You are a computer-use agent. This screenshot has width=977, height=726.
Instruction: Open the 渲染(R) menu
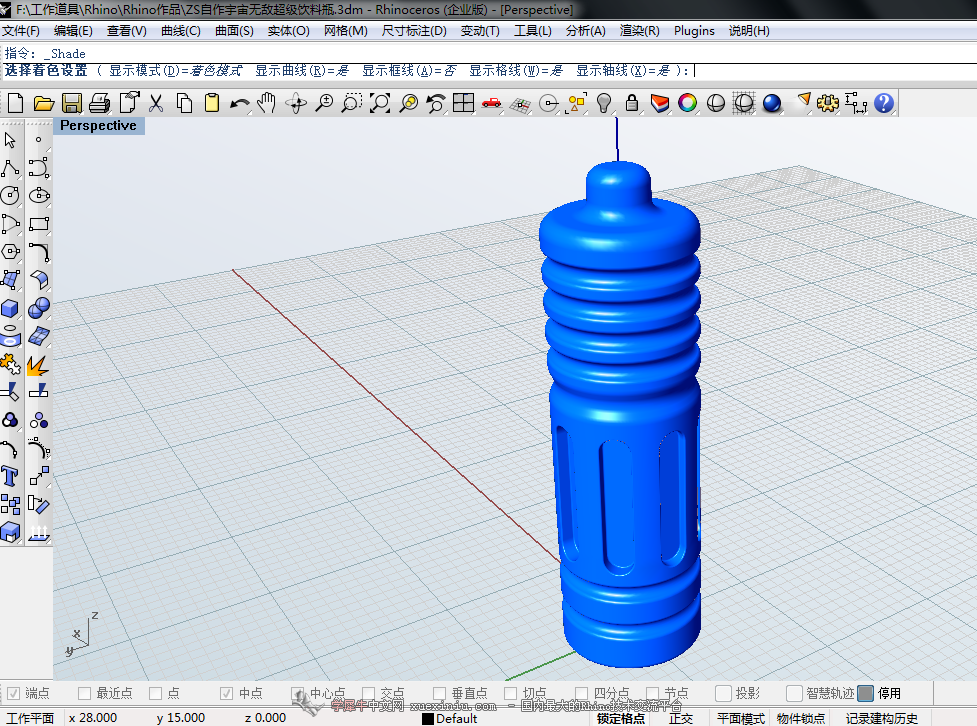pyautogui.click(x=640, y=31)
